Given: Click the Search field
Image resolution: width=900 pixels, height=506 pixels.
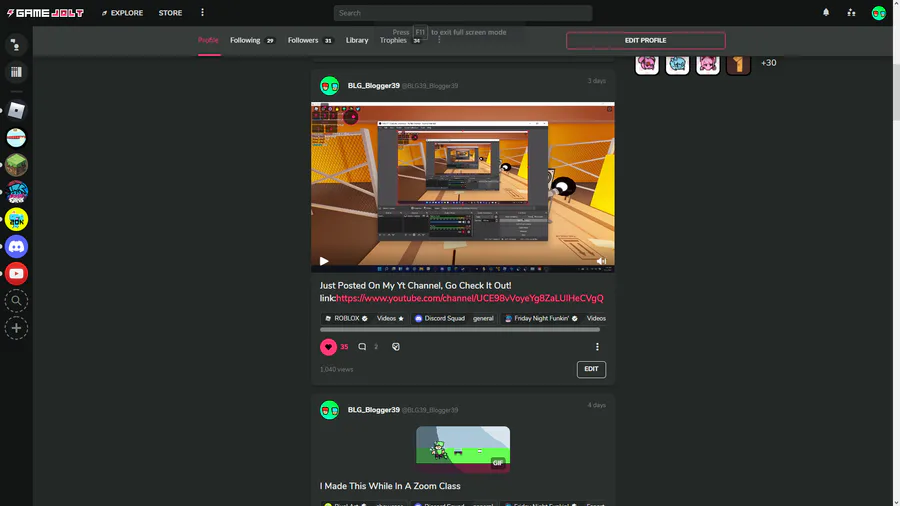Looking at the screenshot, I should coord(463,13).
